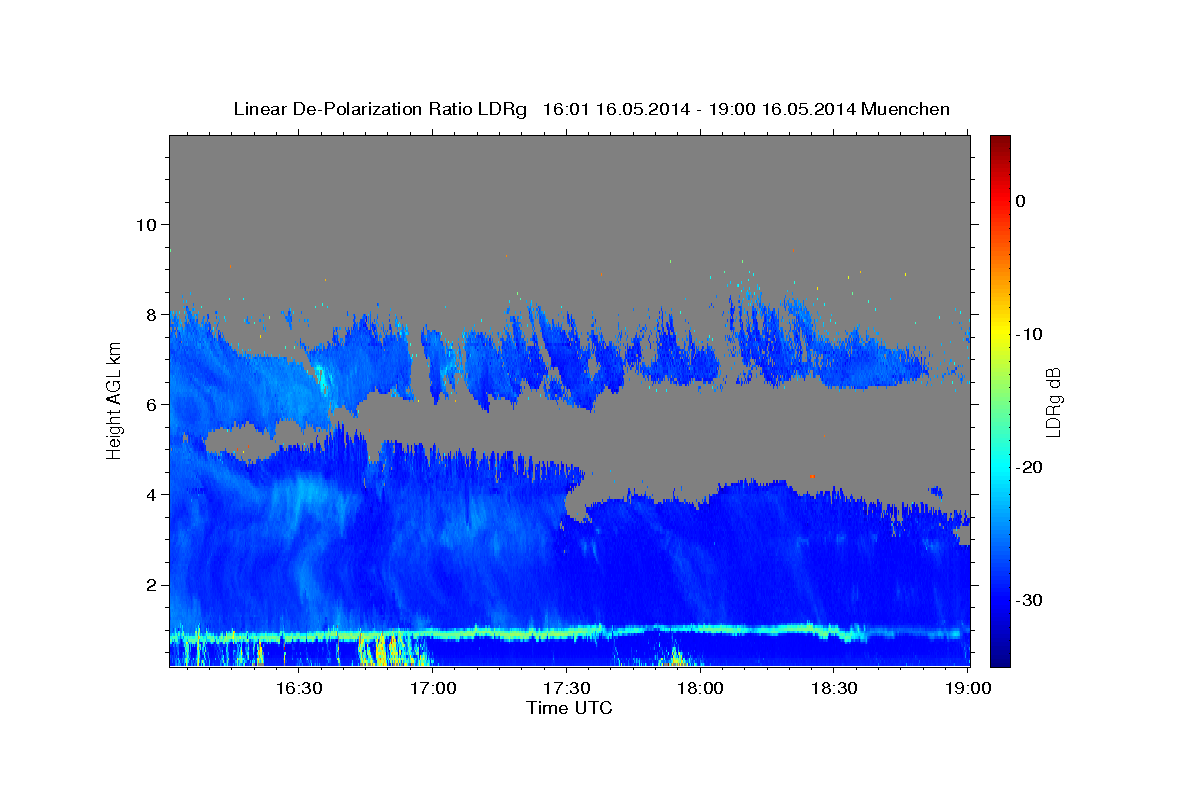
Task: Click the 16:30 time tick label
Action: [x=298, y=689]
